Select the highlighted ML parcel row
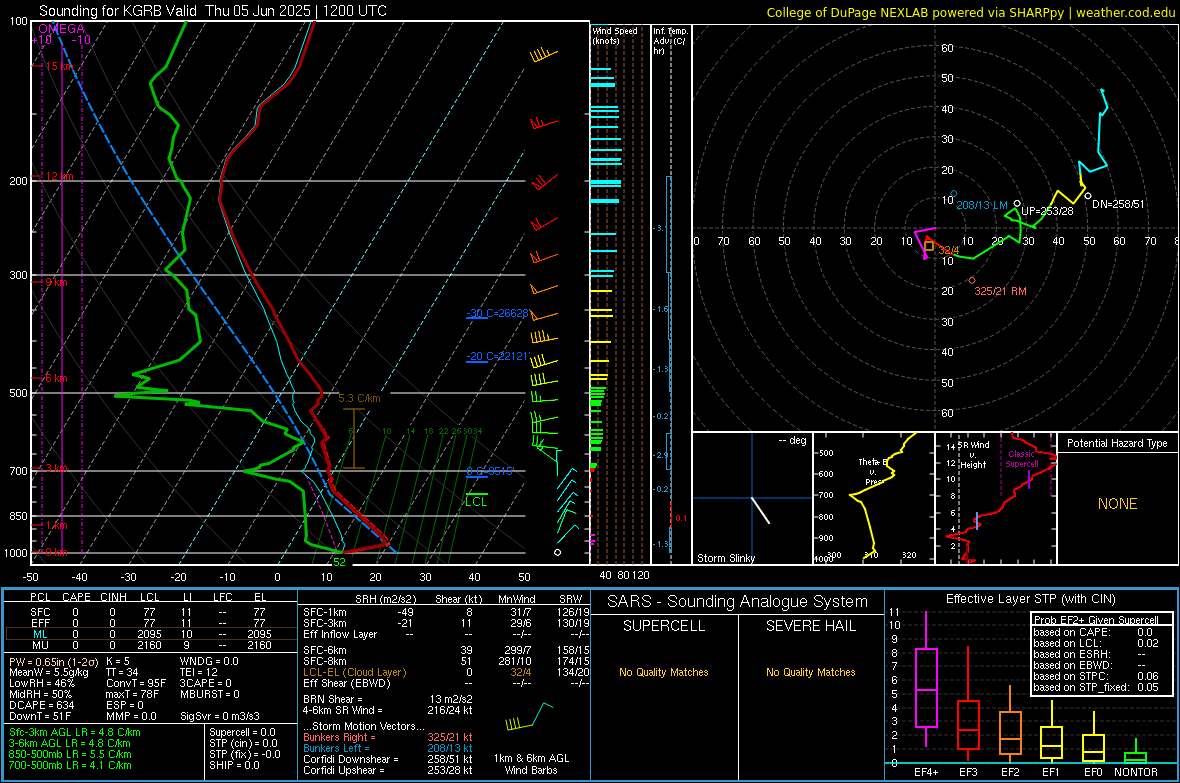 click(150, 634)
